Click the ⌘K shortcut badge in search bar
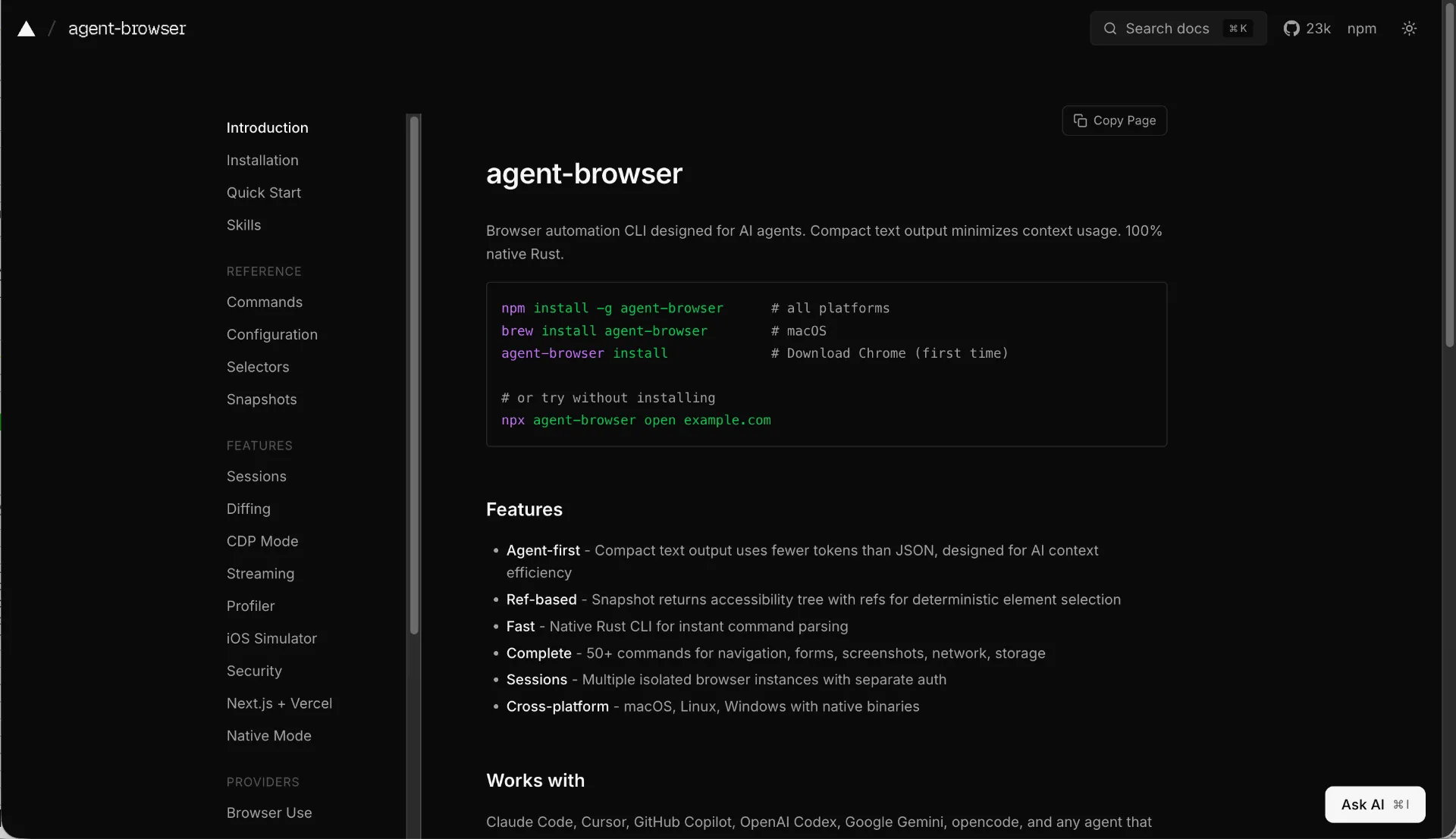This screenshot has width=1456, height=839. coord(1238,28)
